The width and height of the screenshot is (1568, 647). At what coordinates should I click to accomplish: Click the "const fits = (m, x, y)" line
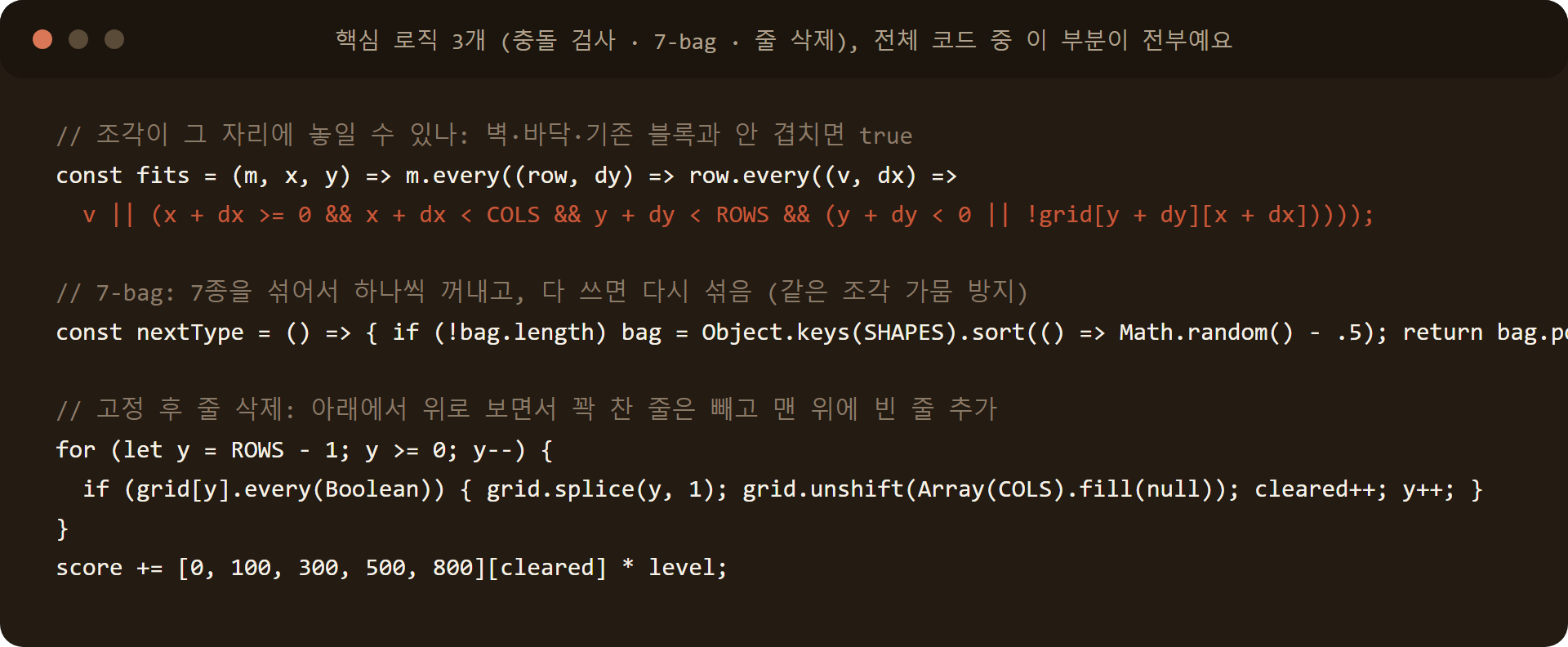(x=506, y=176)
